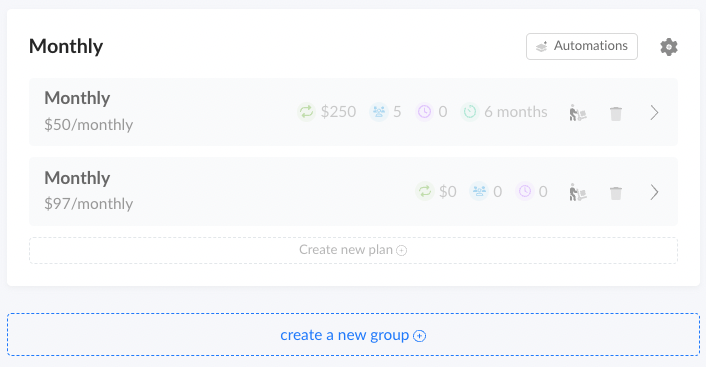Delete the $97/monthly plan via trash icon
The width and height of the screenshot is (706, 367).
616,193
